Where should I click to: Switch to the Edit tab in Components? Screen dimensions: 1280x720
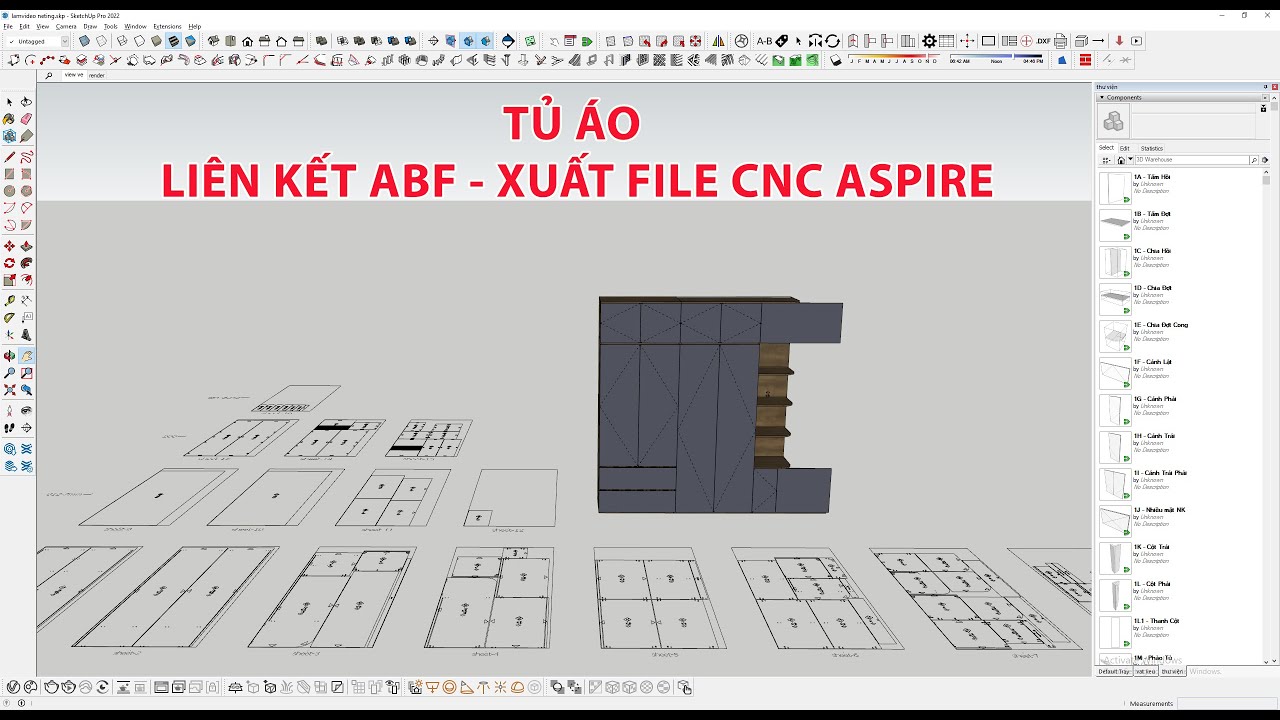(1124, 148)
